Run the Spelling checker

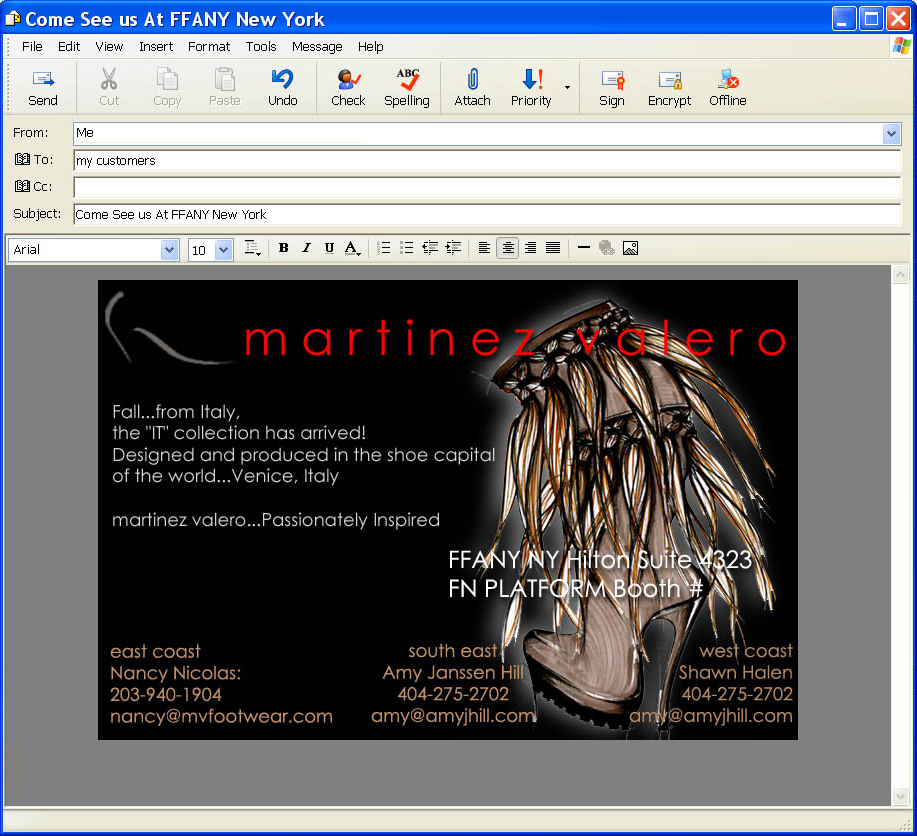(x=406, y=88)
